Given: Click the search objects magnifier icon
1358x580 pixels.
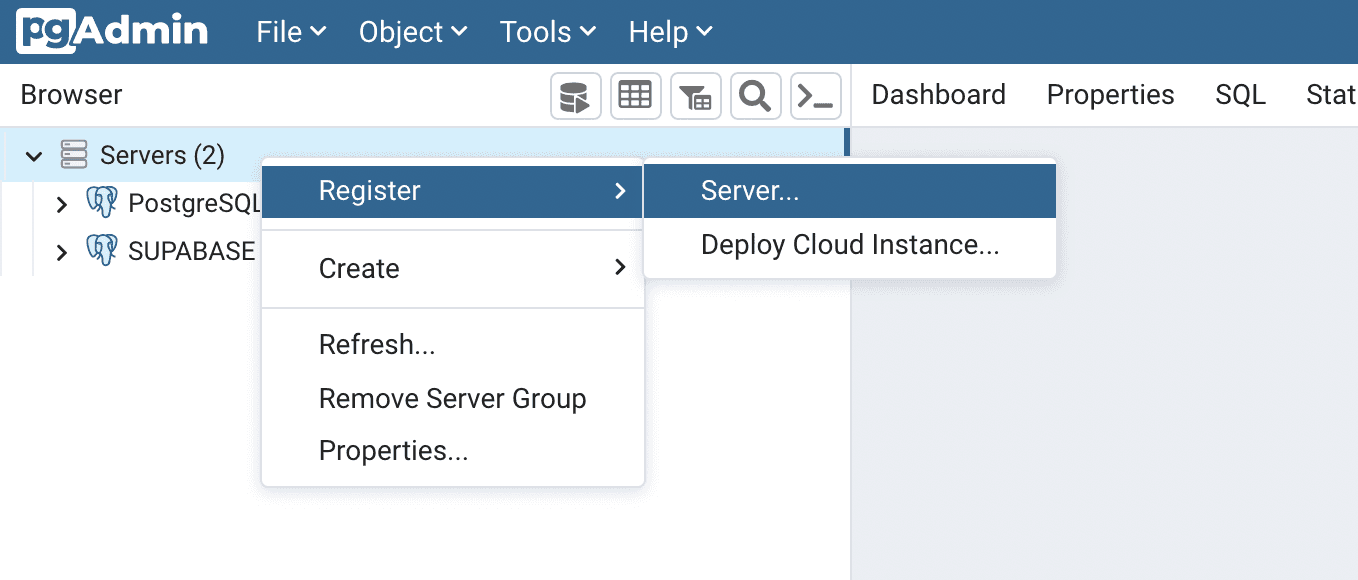Looking at the screenshot, I should tap(755, 95).
